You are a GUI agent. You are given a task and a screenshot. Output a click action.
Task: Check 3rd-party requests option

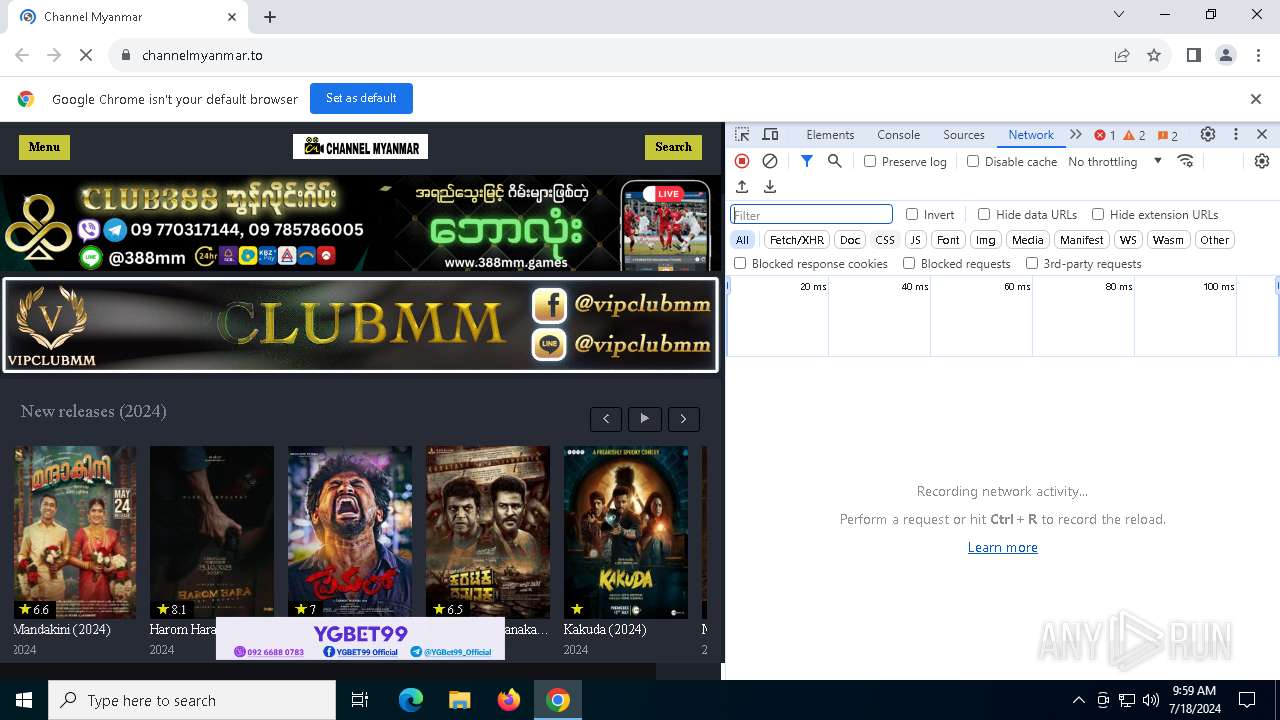click(1032, 263)
